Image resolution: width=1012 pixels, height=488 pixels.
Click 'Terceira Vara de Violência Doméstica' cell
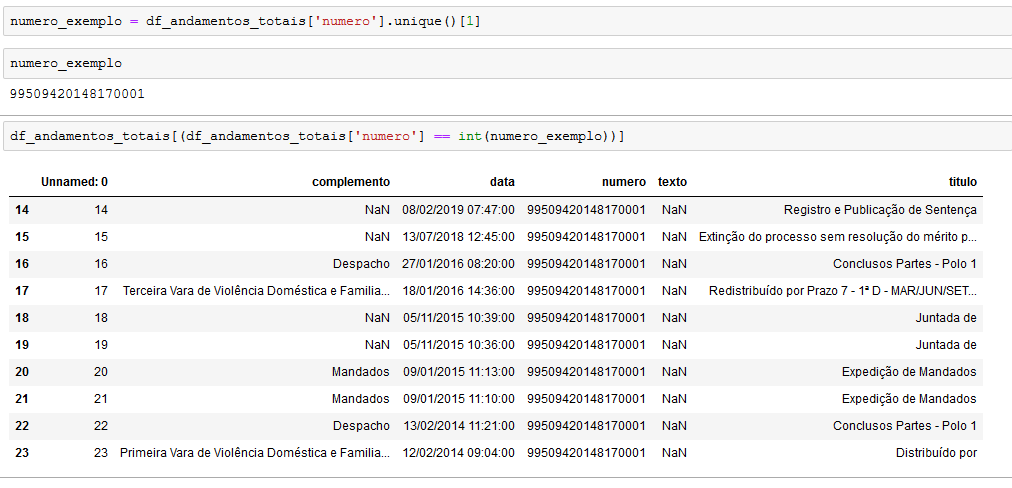coord(256,290)
